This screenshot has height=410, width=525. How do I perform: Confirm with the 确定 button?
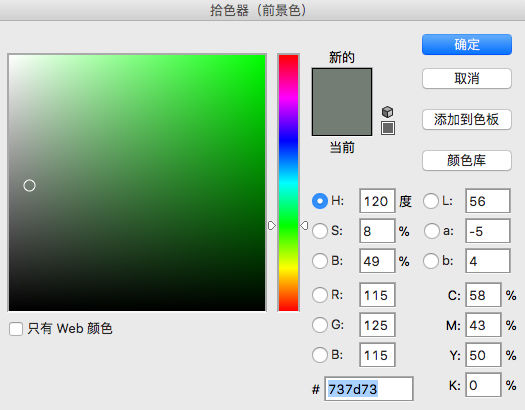pos(467,45)
